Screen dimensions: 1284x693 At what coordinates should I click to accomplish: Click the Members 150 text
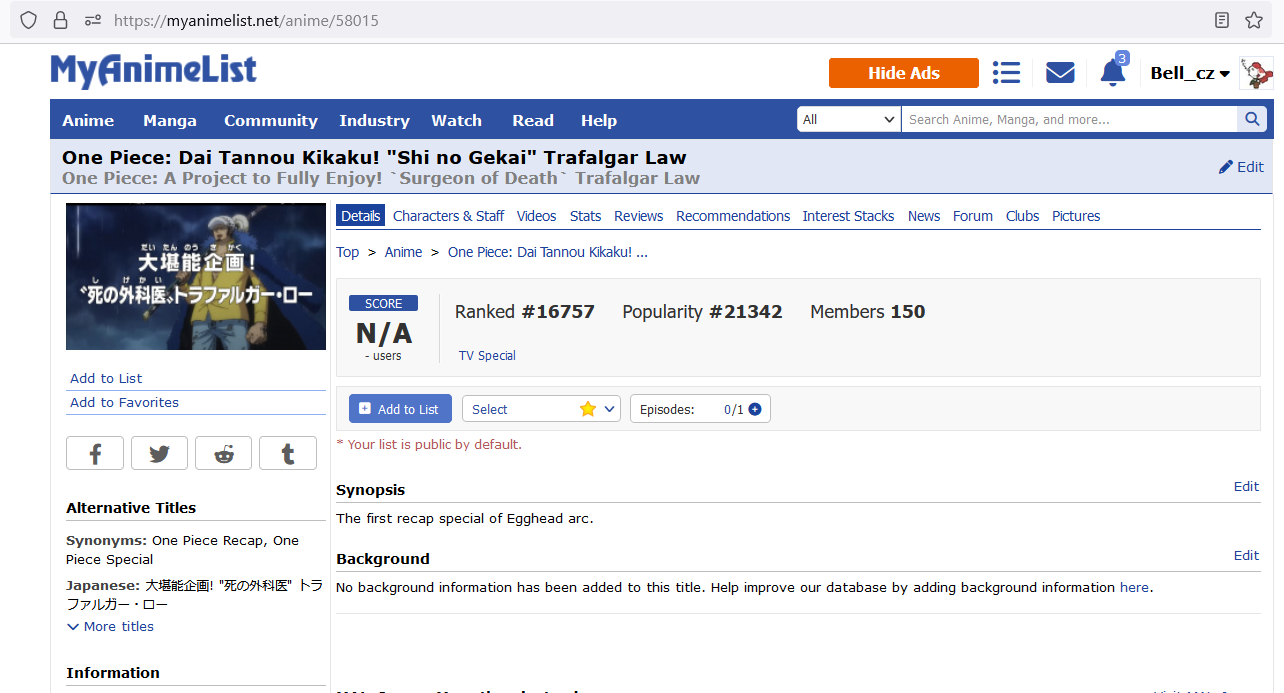pos(867,312)
